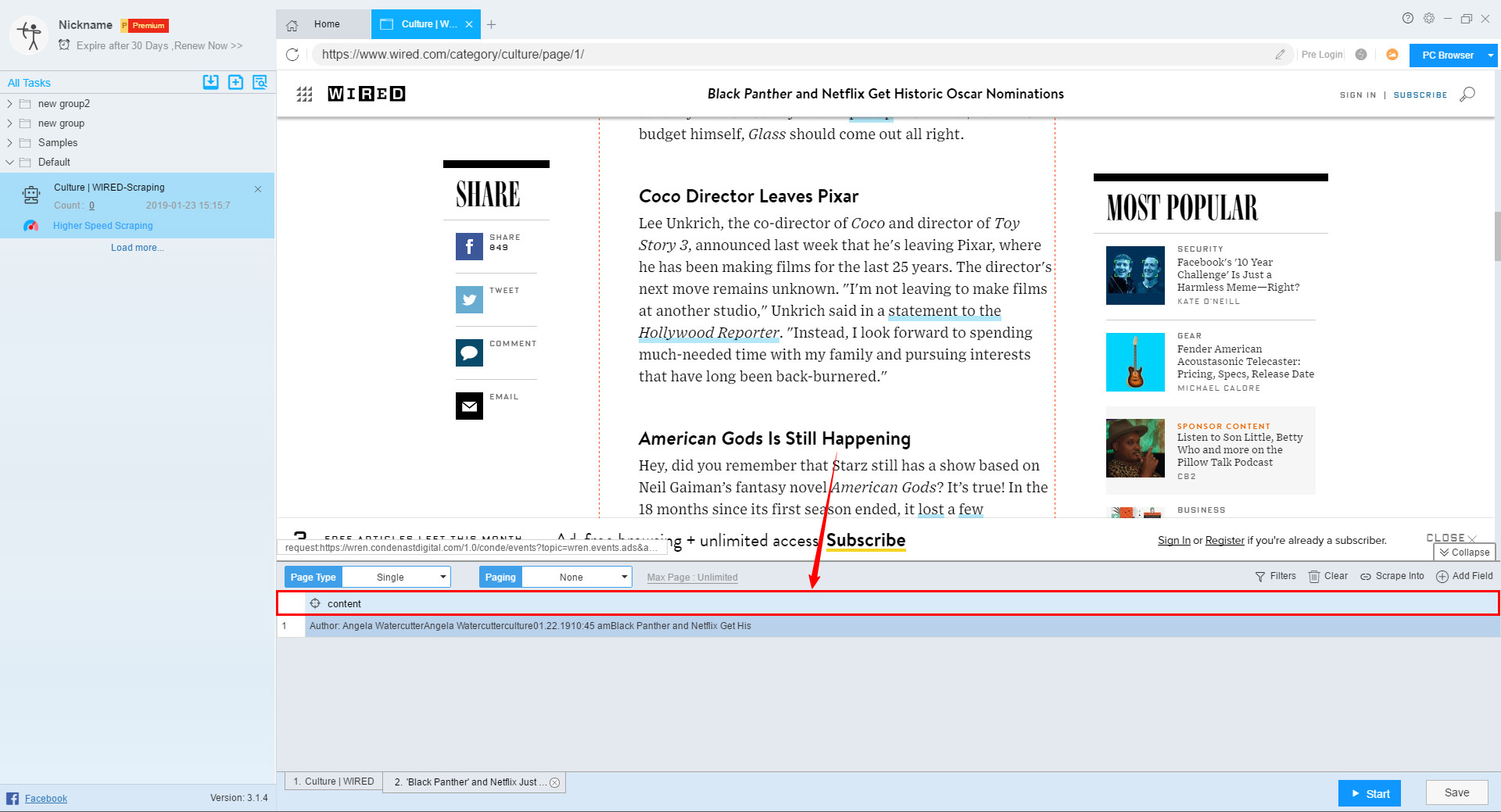
Task: Click the Scrape Into link icon
Action: [1366, 577]
